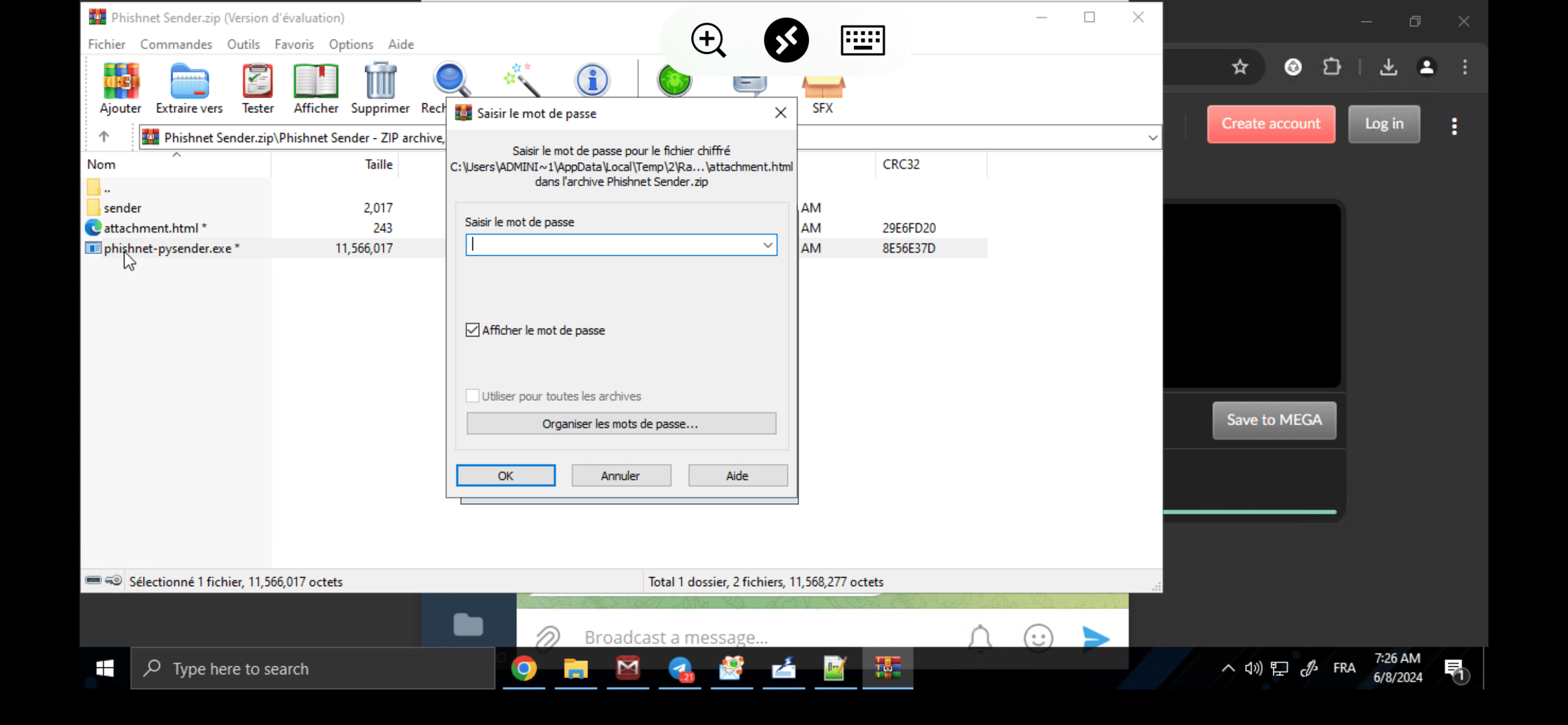Select phishnet-pysender.exe in file list
Image resolution: width=1568 pixels, height=725 pixels.
click(168, 248)
